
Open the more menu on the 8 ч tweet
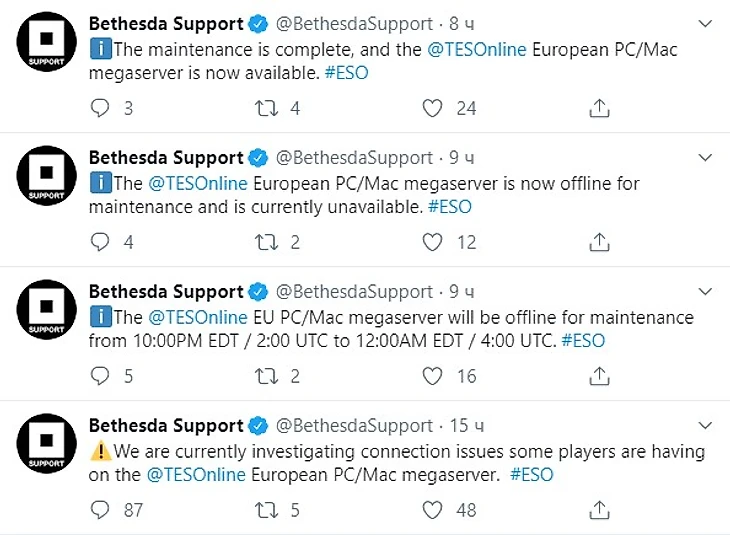(x=705, y=23)
